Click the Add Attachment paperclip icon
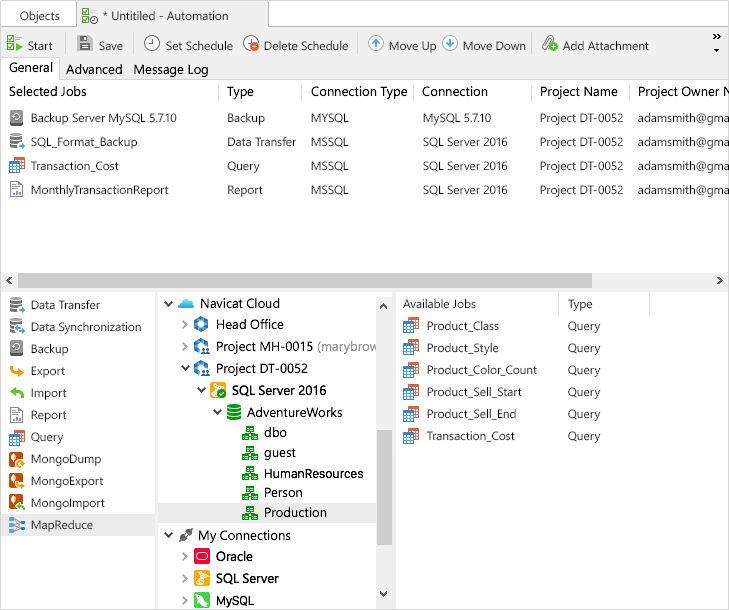The width and height of the screenshot is (729, 610). click(550, 45)
